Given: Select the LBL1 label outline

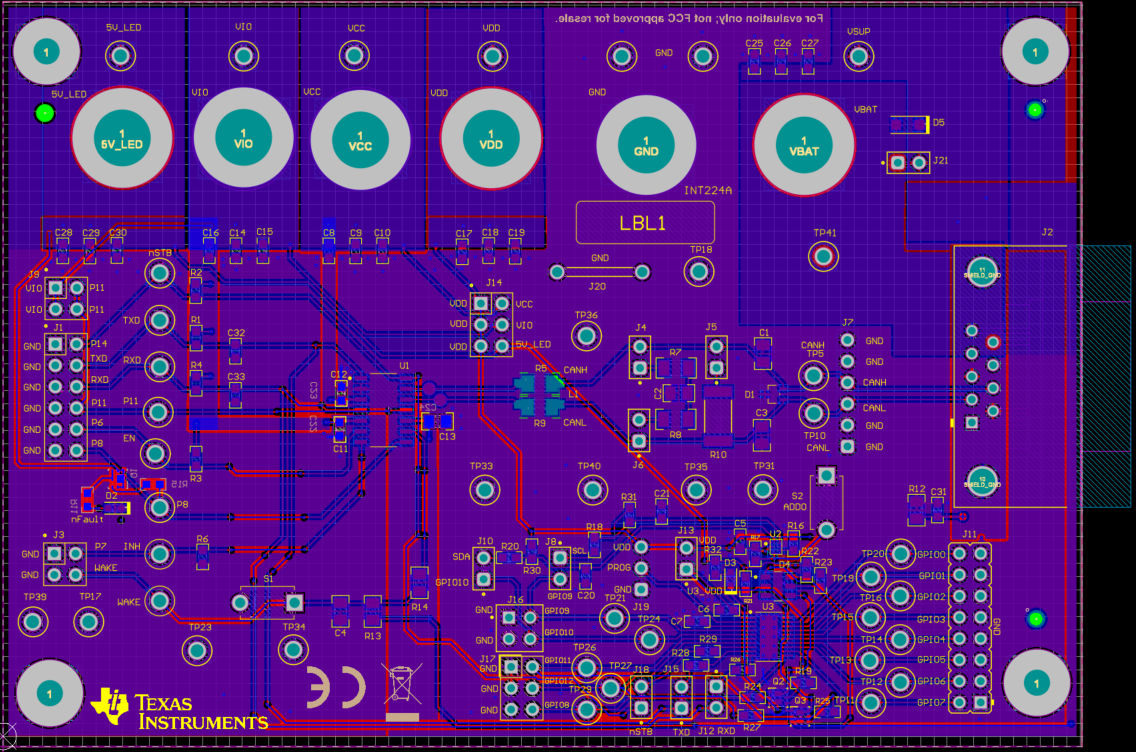Looking at the screenshot, I should [x=645, y=223].
